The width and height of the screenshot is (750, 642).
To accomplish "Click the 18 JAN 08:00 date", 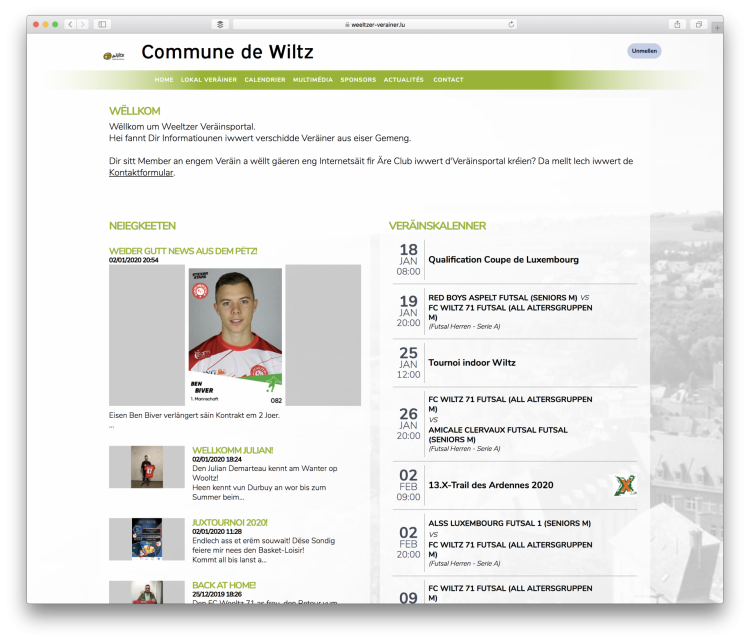I will point(408,260).
